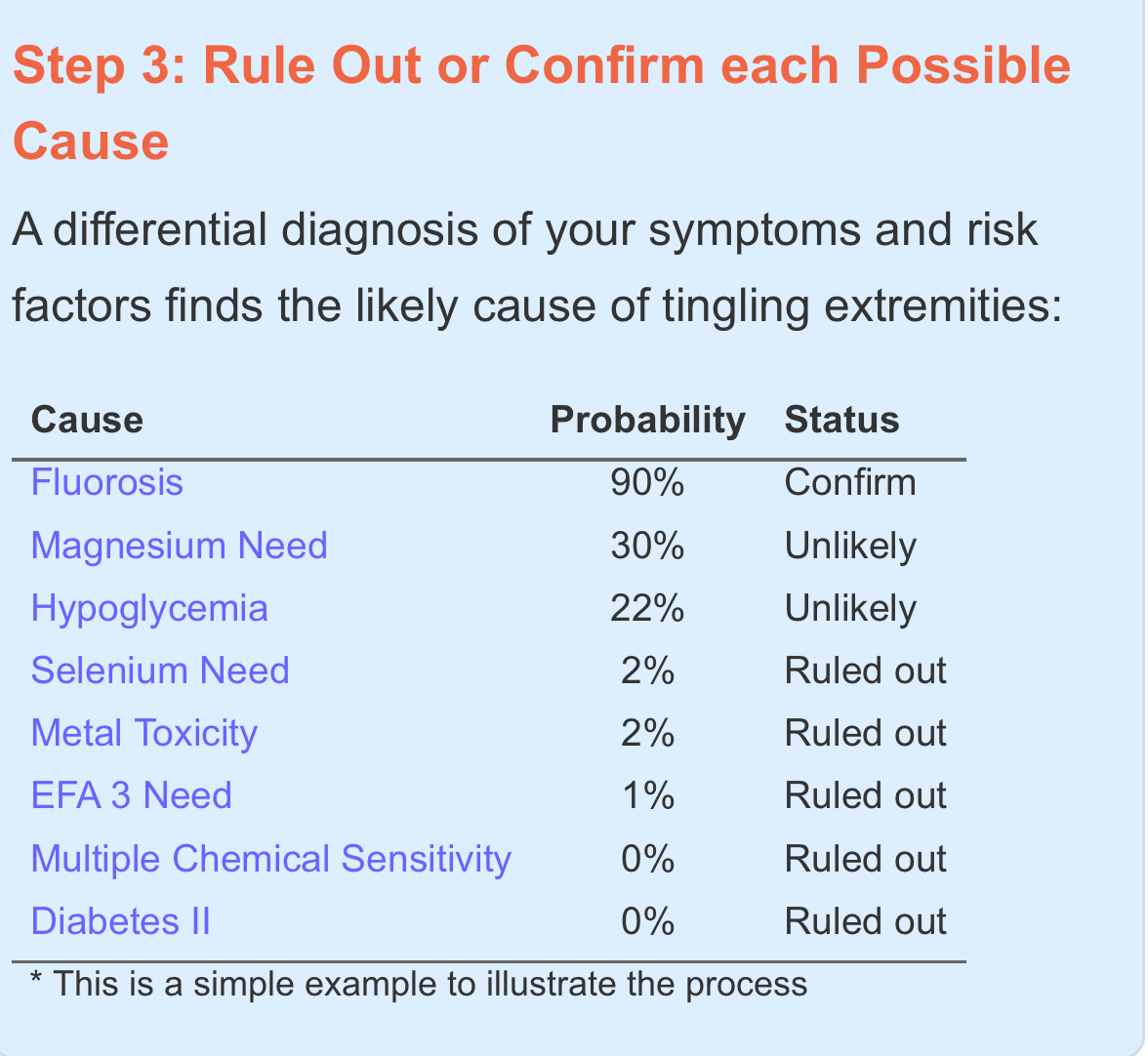The height and width of the screenshot is (1056, 1148).
Task: Click the Step 3 heading text
Action: (542, 103)
